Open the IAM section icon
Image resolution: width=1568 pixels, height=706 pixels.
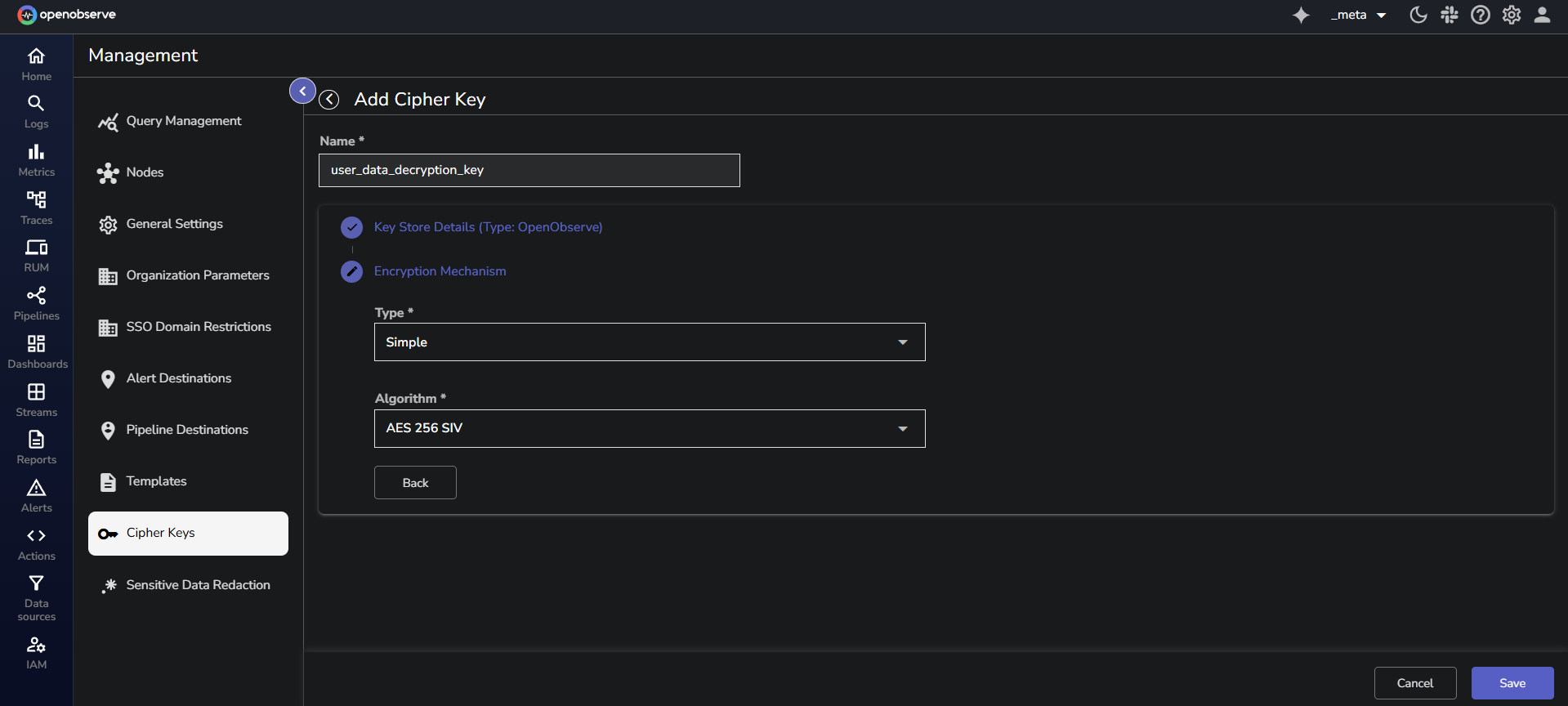click(36, 652)
